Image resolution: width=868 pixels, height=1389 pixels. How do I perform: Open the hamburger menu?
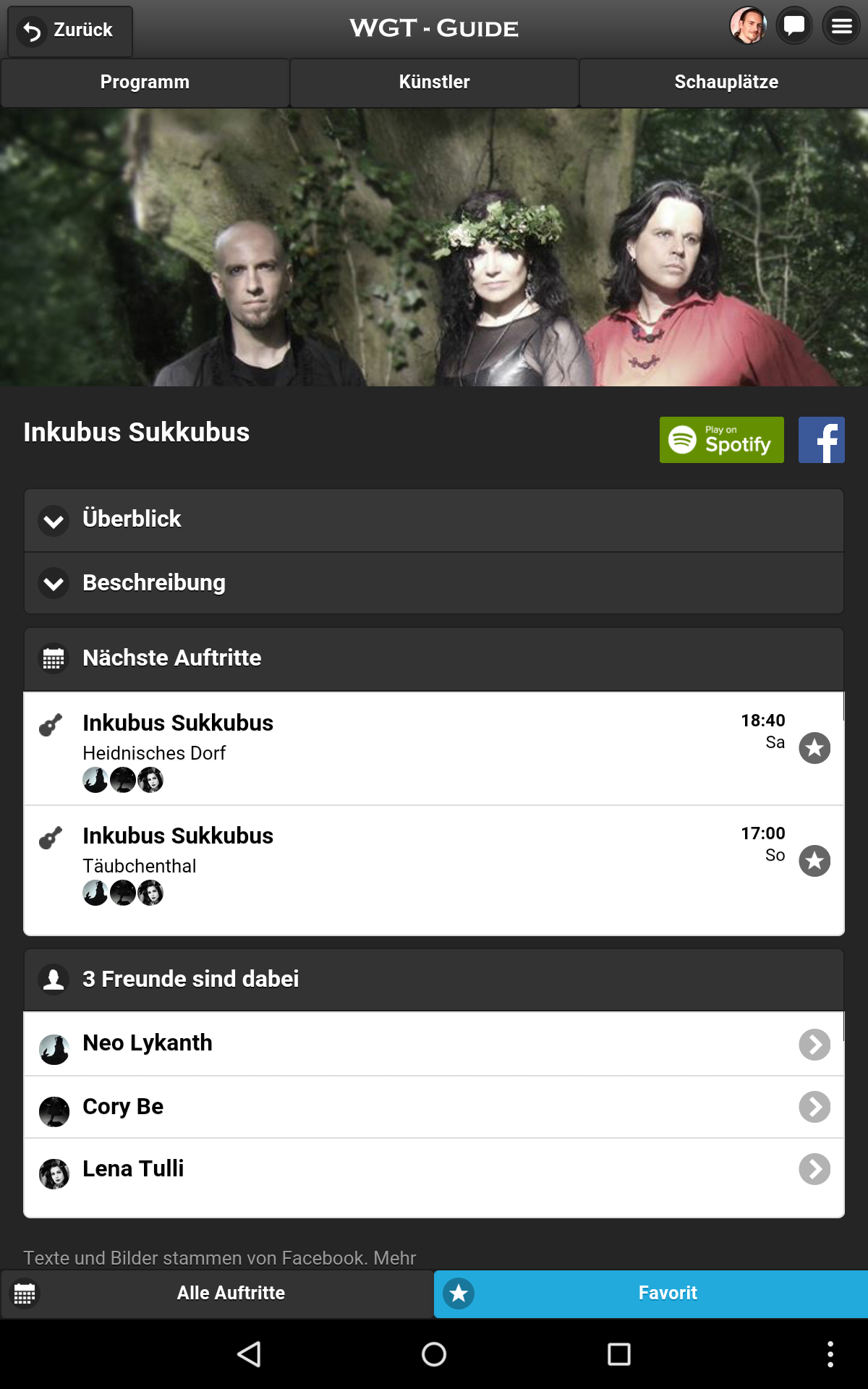841,26
